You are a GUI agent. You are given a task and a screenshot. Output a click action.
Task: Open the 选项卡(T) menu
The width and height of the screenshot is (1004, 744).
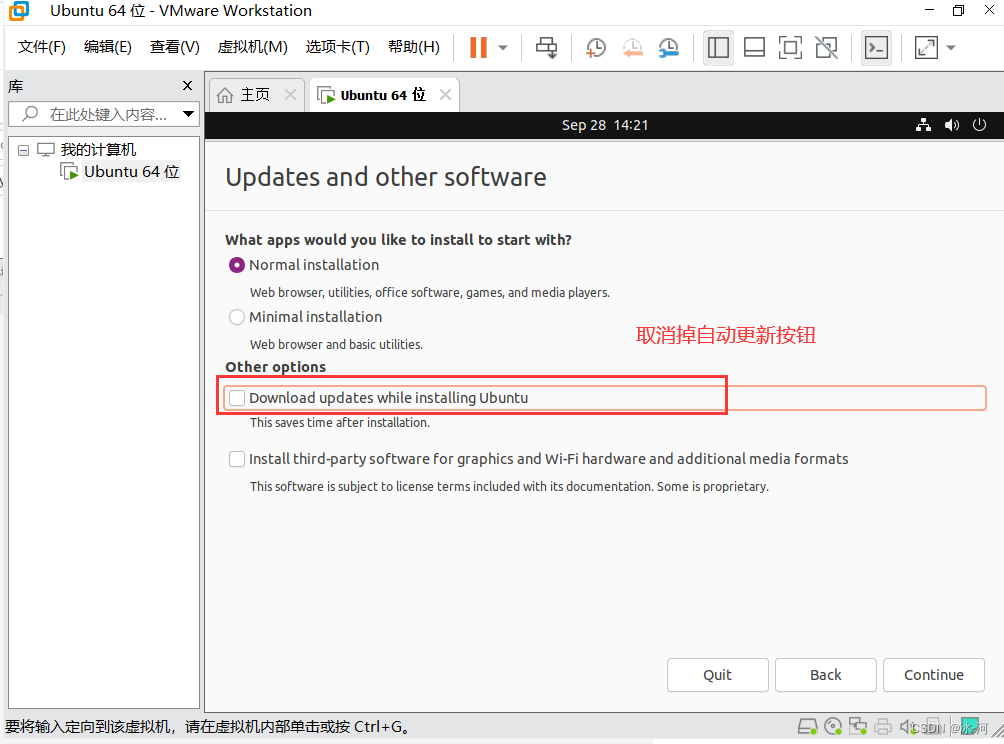point(337,47)
